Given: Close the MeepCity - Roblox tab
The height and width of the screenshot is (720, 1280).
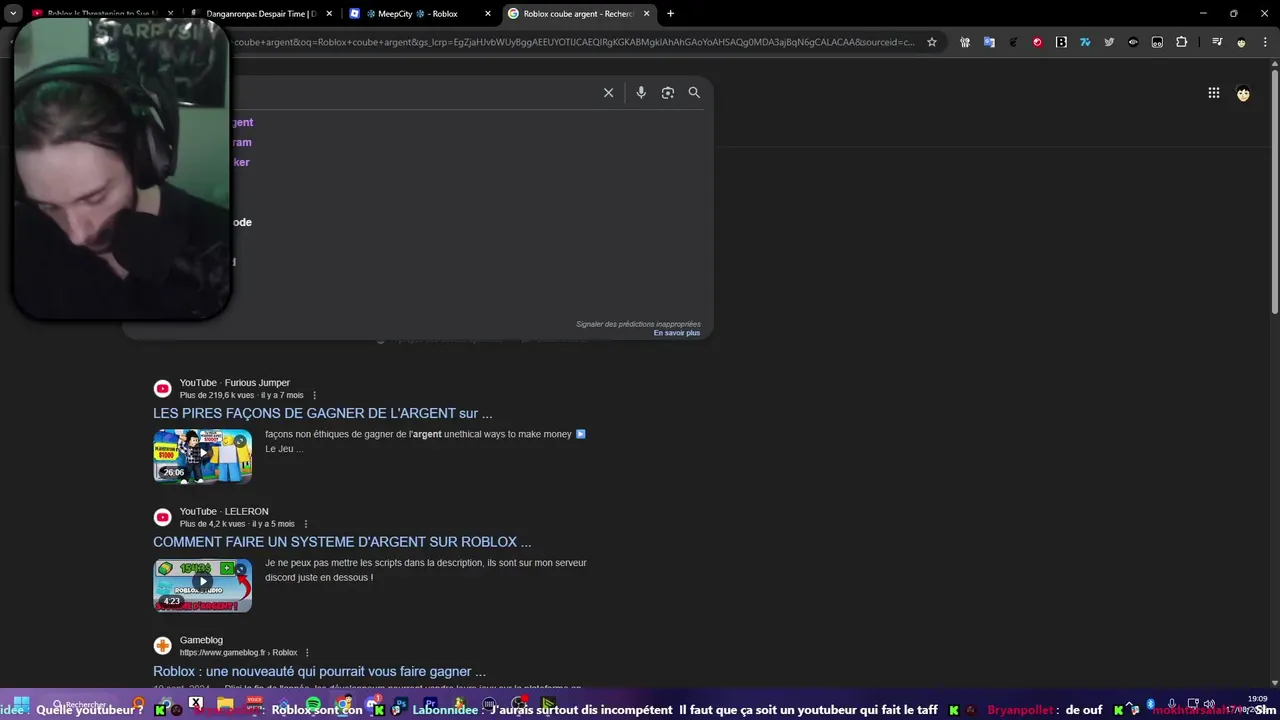Looking at the screenshot, I should (x=488, y=14).
